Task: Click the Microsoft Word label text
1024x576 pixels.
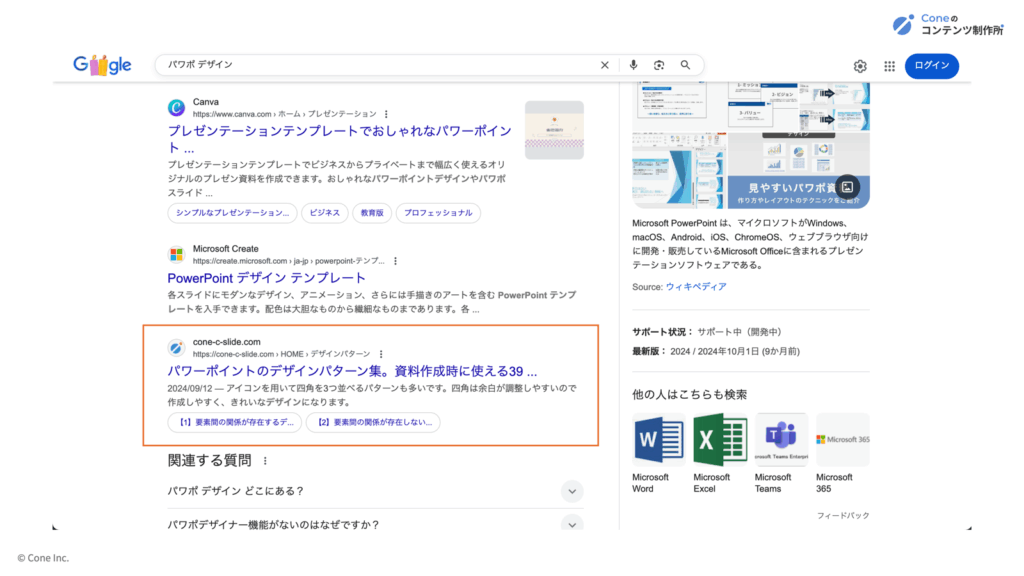Action: click(x=650, y=483)
